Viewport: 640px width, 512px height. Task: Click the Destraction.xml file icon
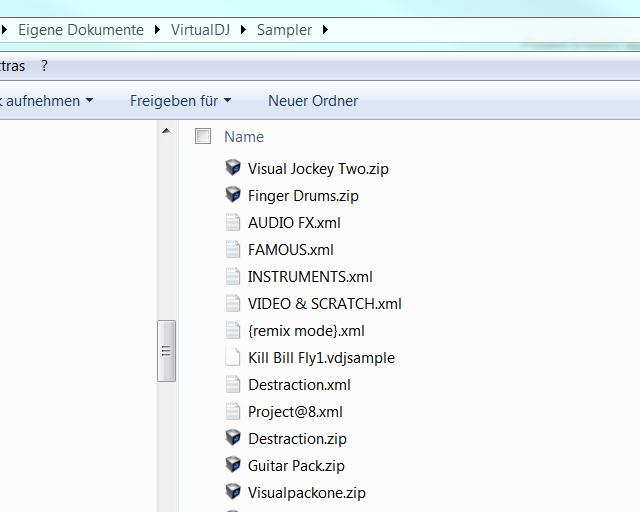coord(233,384)
